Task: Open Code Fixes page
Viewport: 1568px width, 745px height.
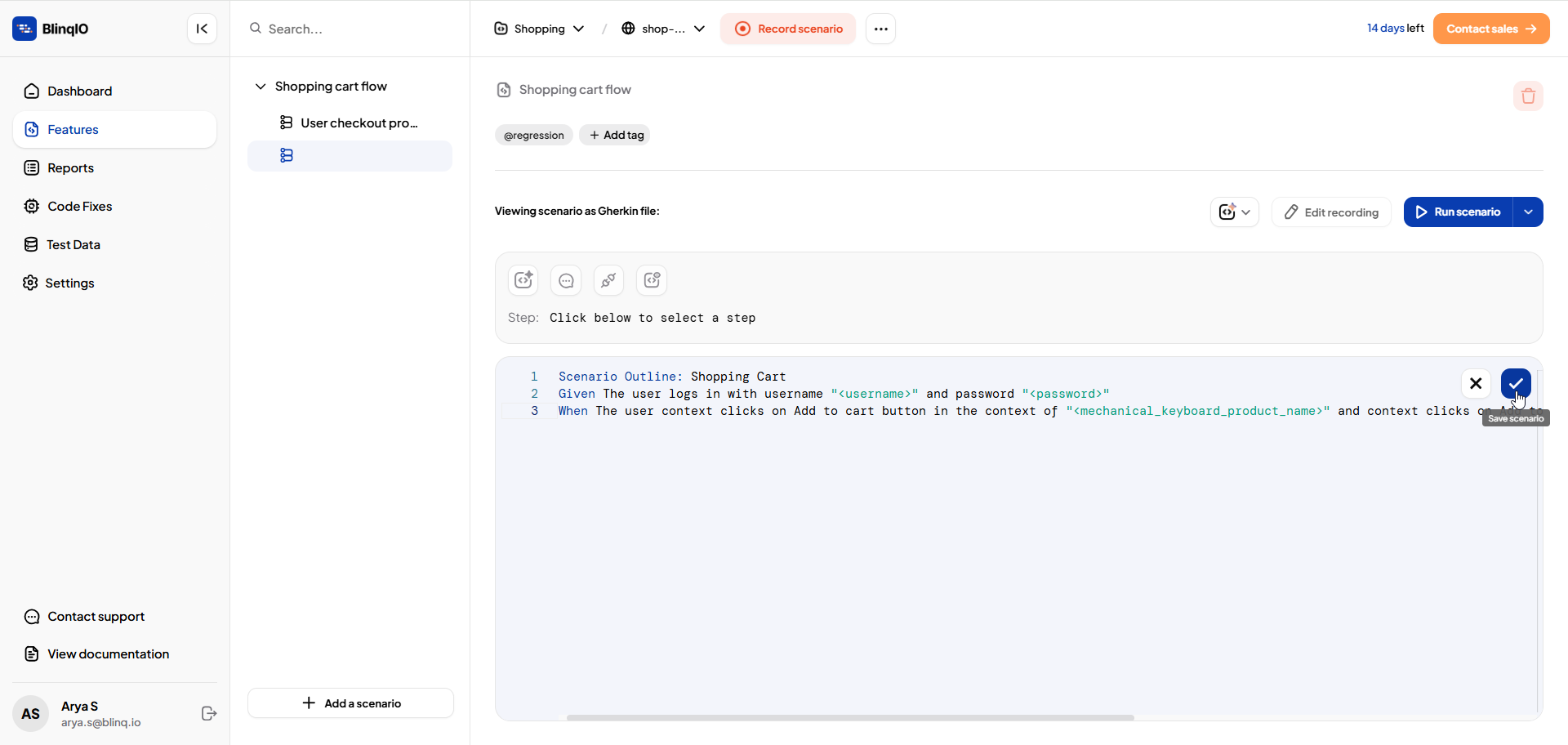Action: (x=114, y=206)
